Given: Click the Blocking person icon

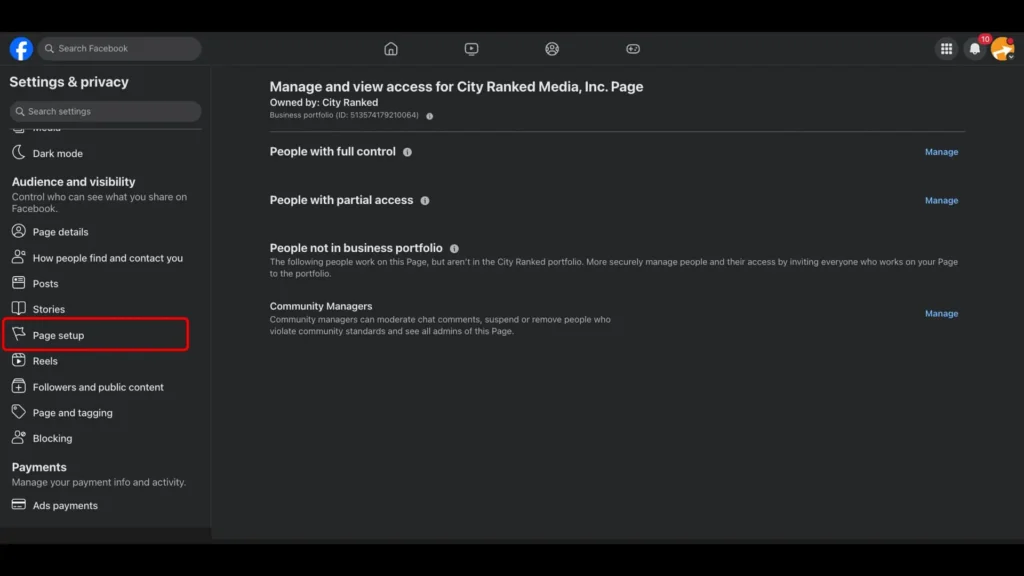Looking at the screenshot, I should [x=18, y=438].
